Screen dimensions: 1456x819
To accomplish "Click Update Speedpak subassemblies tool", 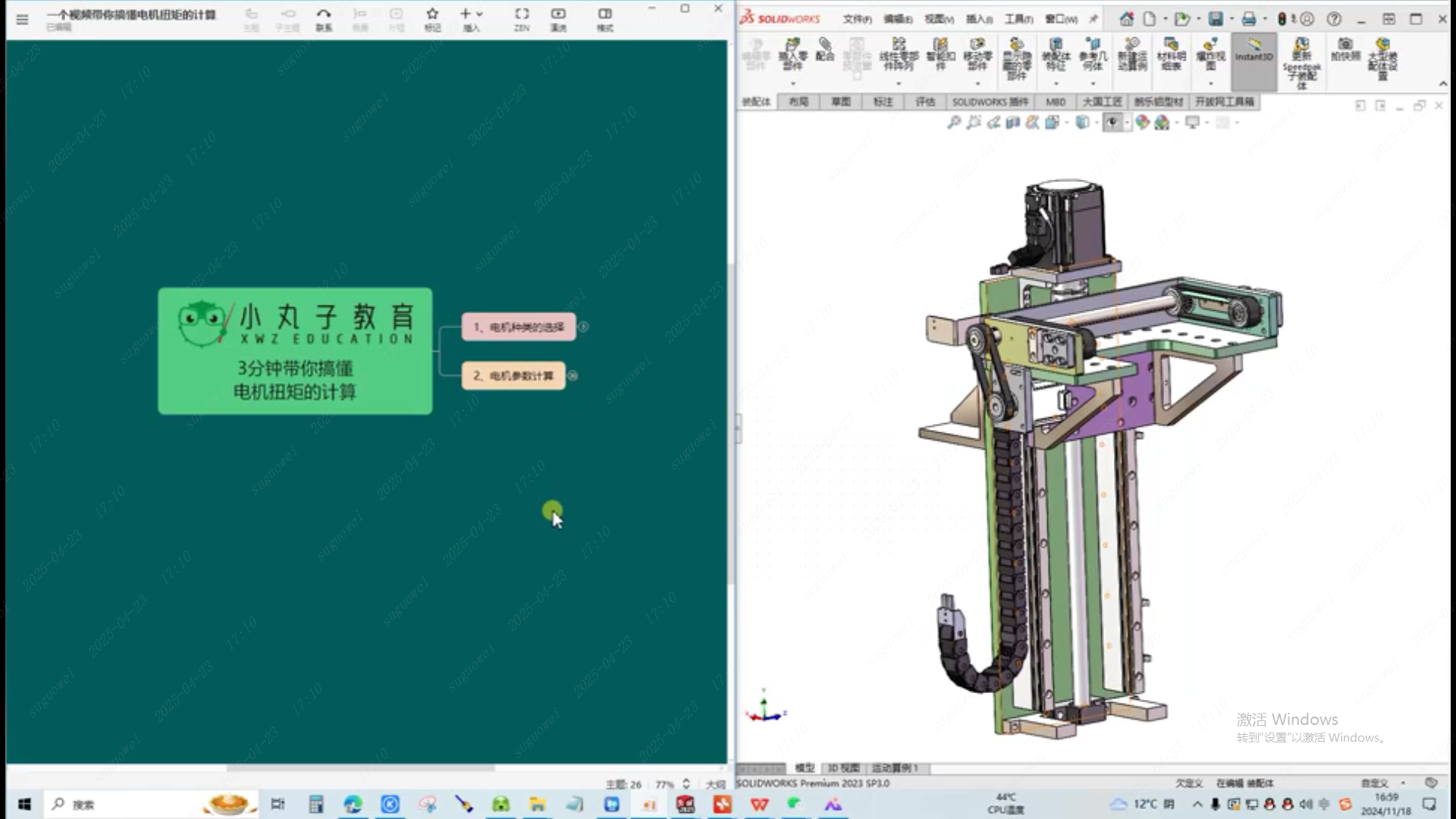I will click(1301, 64).
